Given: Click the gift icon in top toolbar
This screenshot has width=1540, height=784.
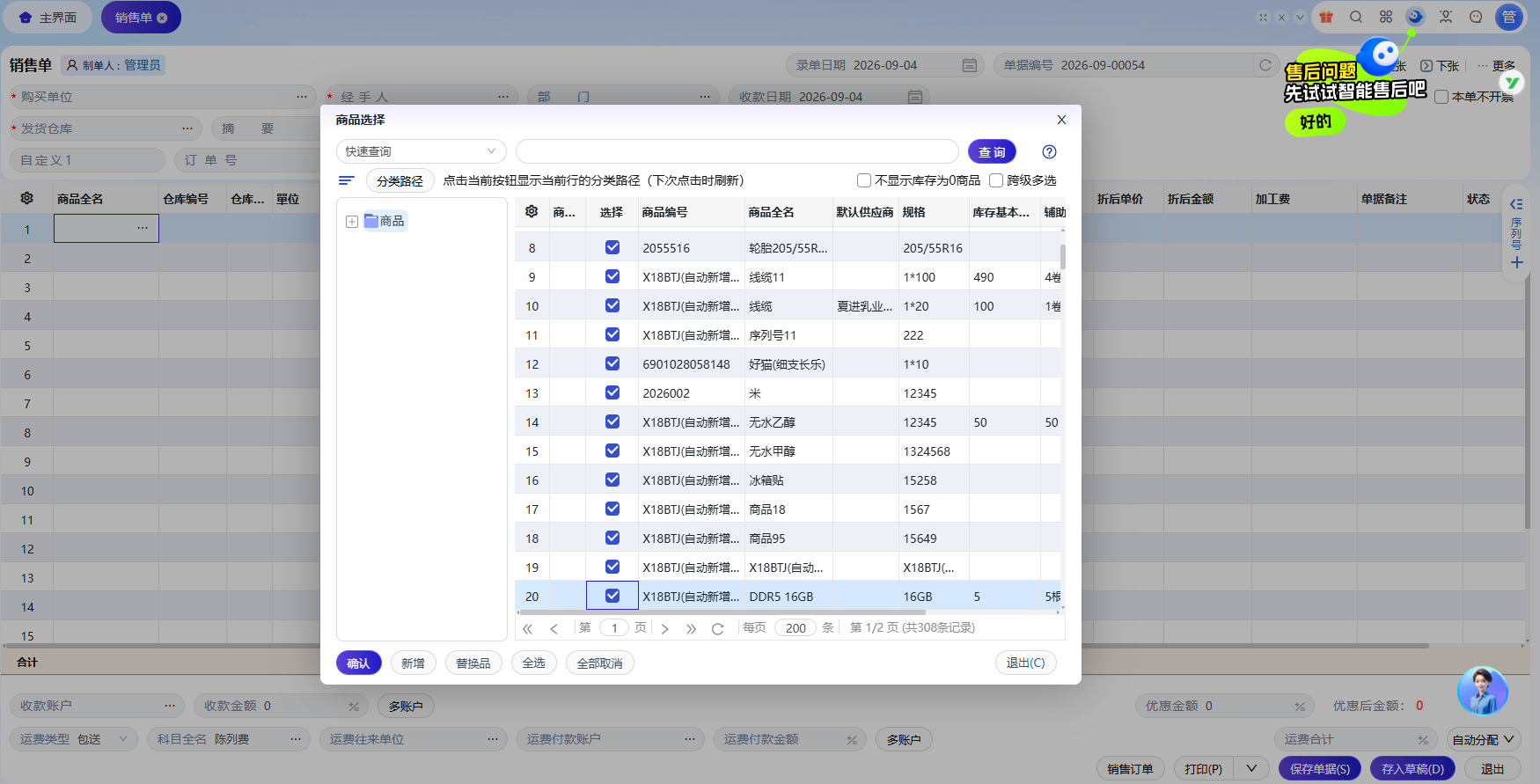Looking at the screenshot, I should point(1326,17).
